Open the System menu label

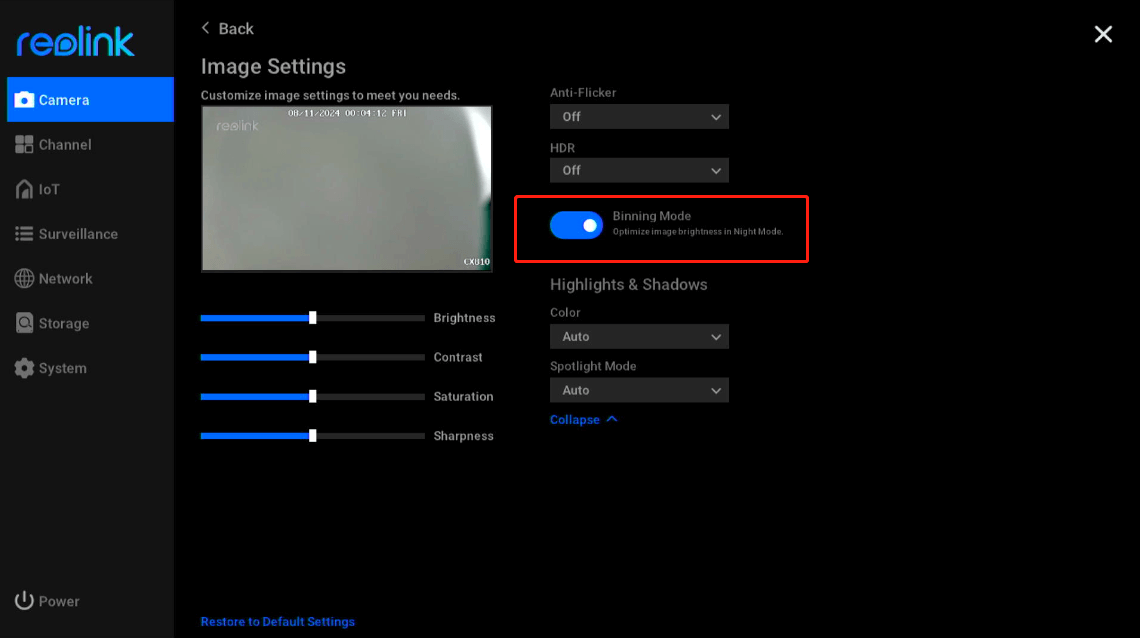click(x=63, y=368)
